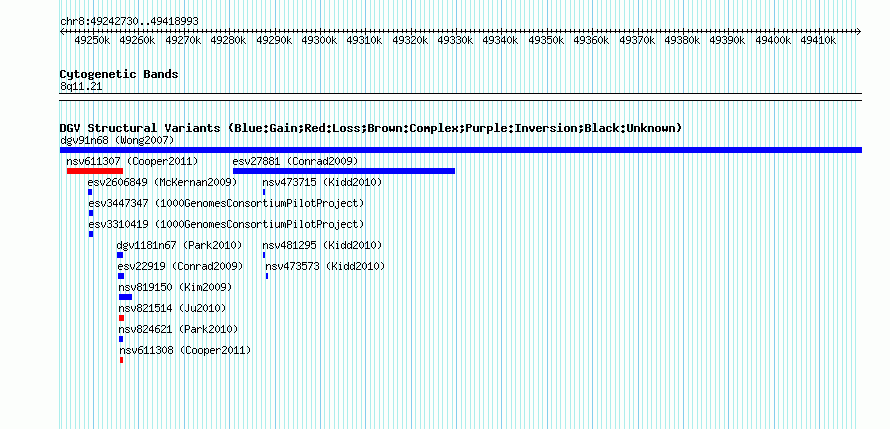Click the chr8:49242730..49418993 coordinates text
This screenshot has width=890, height=429.
pyautogui.click(x=129, y=22)
